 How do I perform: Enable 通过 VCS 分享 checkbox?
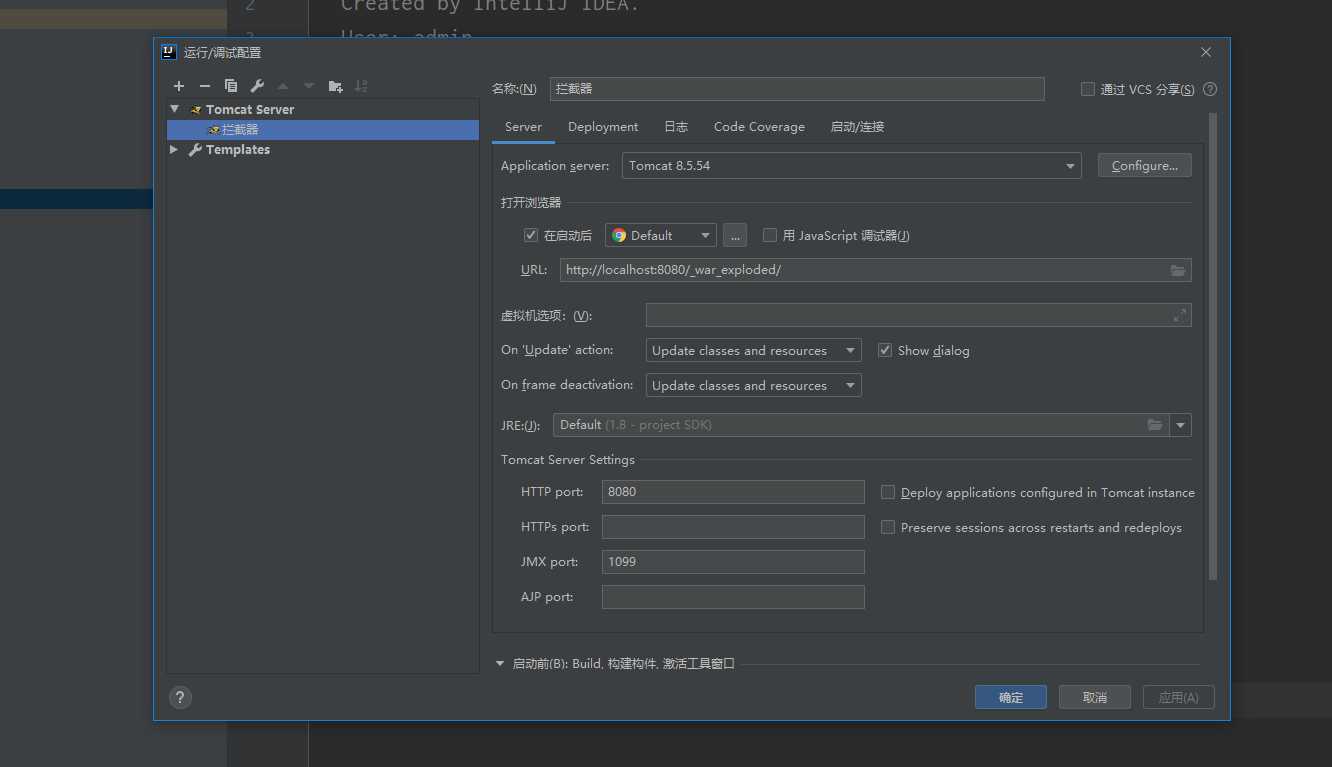pyautogui.click(x=1088, y=89)
